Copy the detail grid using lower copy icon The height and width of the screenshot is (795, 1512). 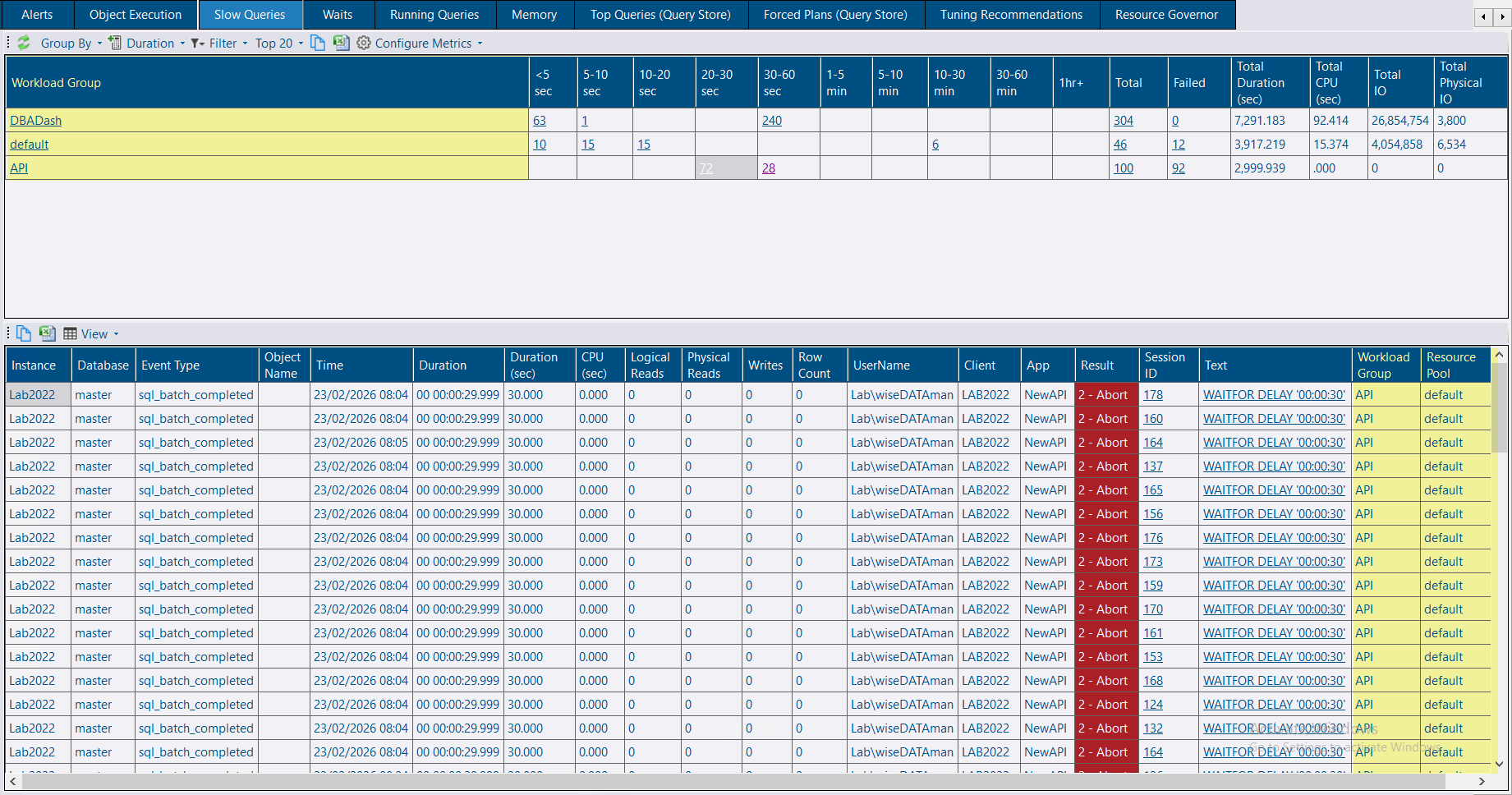tap(24, 333)
